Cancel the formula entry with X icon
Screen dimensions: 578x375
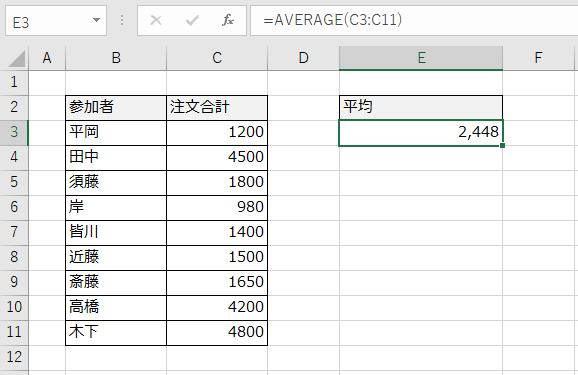(156, 20)
